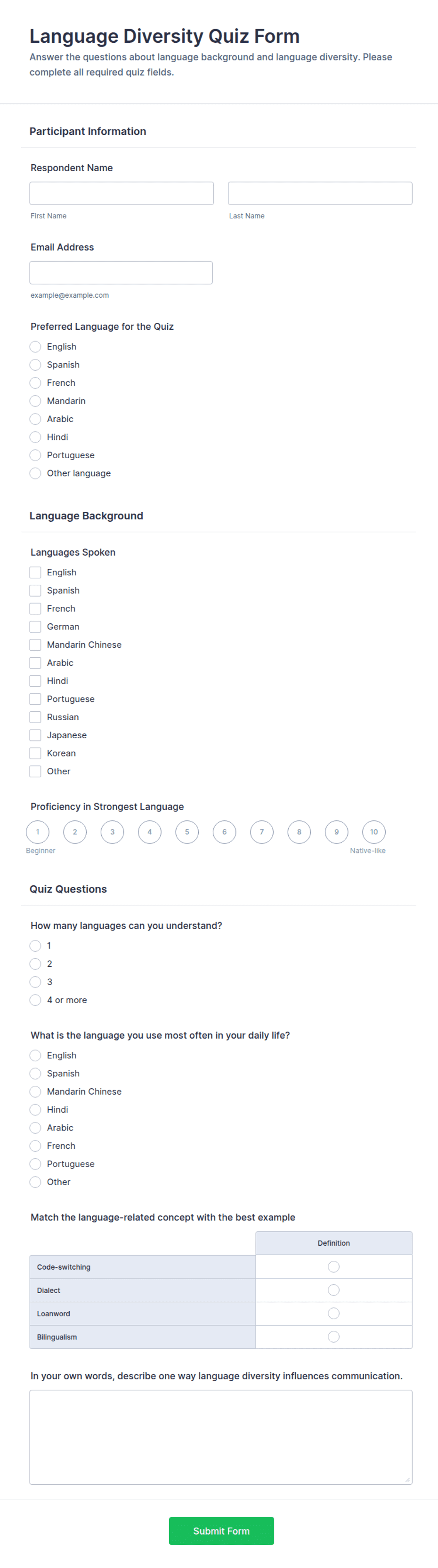Image resolution: width=438 pixels, height=1568 pixels.
Task: Click the Last Name input field
Action: tap(320, 193)
